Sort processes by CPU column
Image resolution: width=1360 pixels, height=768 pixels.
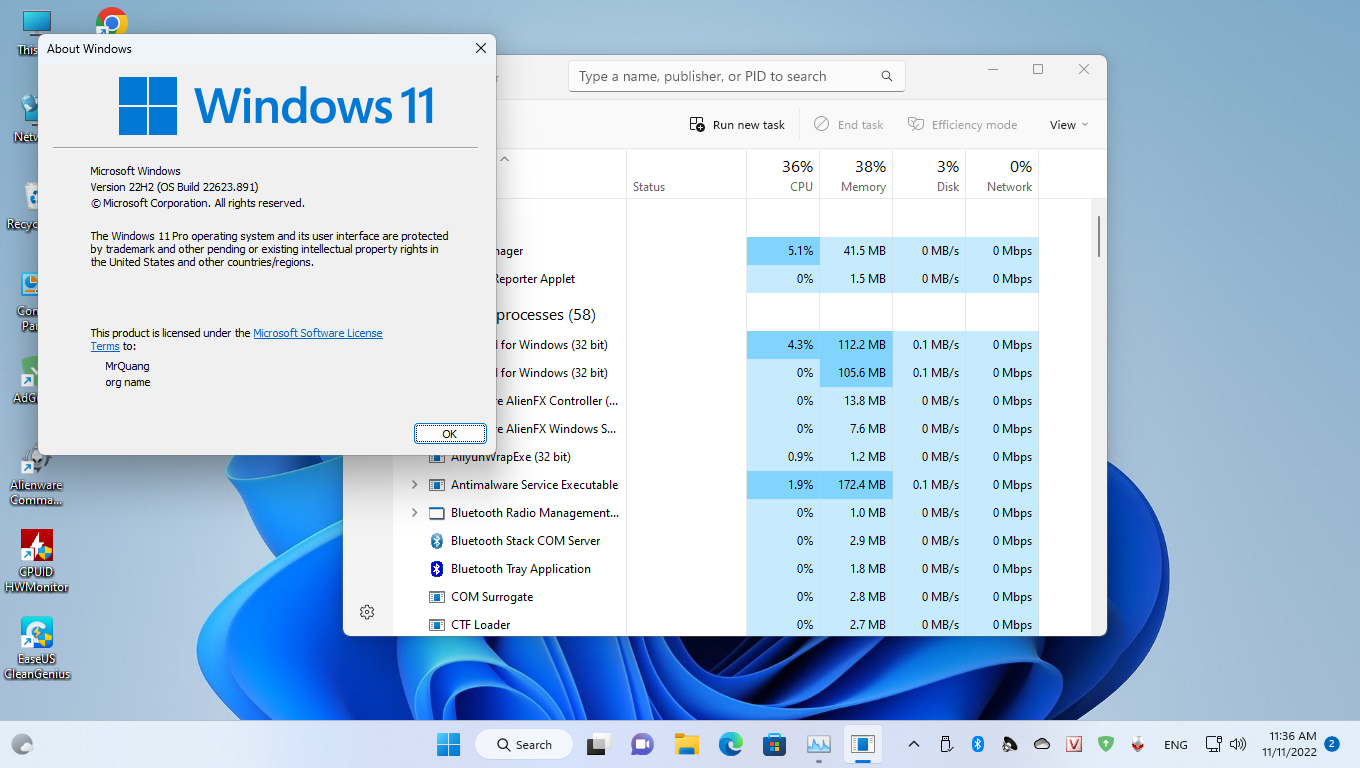(783, 175)
